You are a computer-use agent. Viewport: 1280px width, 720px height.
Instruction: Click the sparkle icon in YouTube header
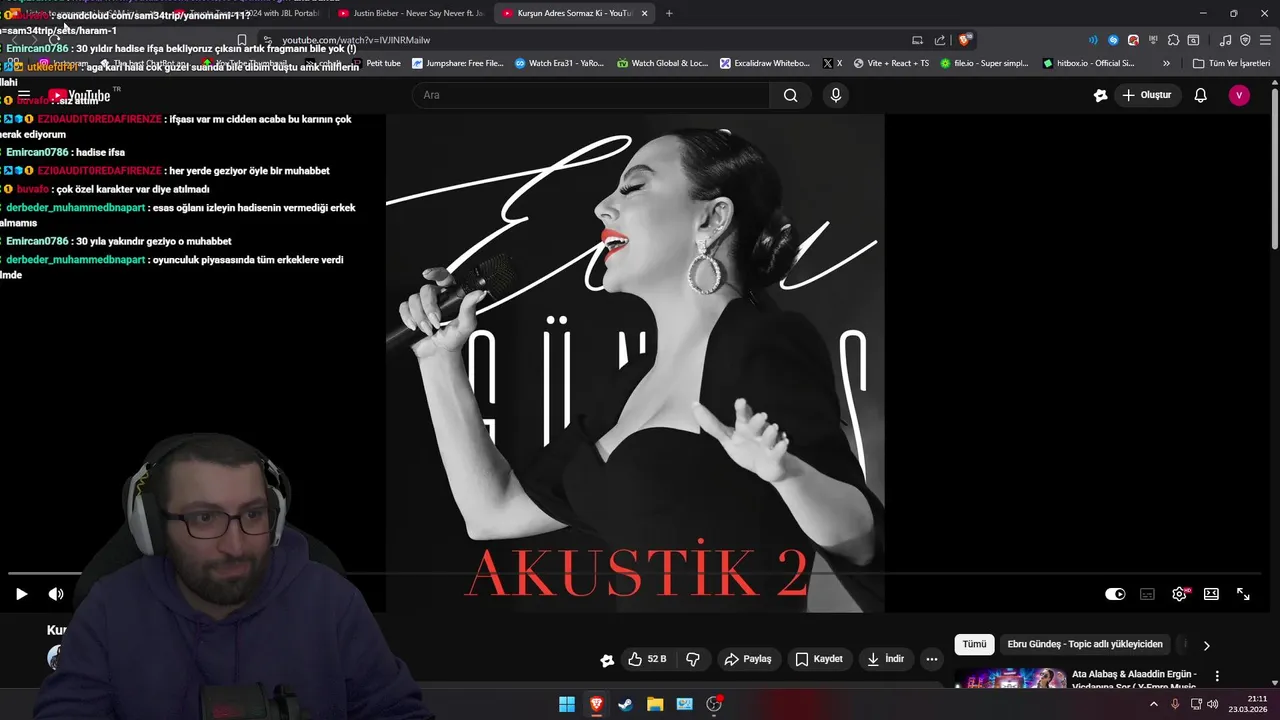[1100, 95]
